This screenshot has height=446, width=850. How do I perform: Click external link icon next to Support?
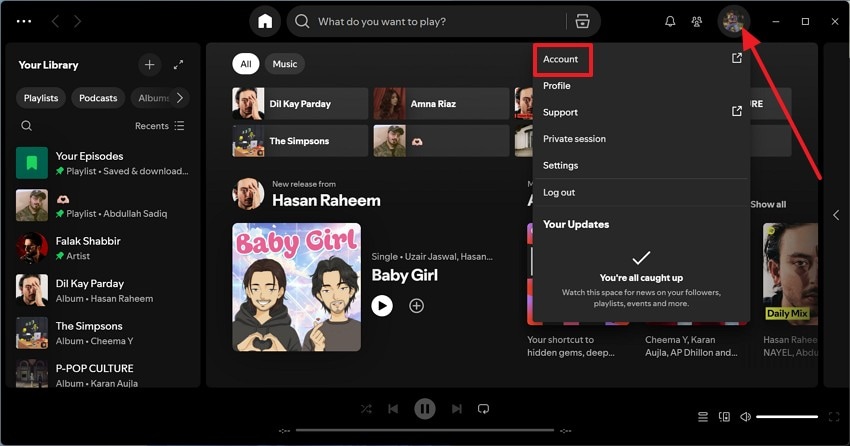736,111
